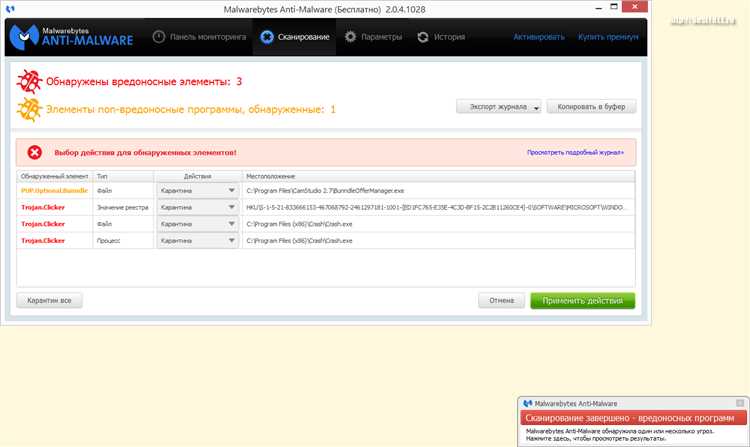Screen dimensions: 750x447
Task: Close the scan completed notification popup
Action: [x=740, y=403]
